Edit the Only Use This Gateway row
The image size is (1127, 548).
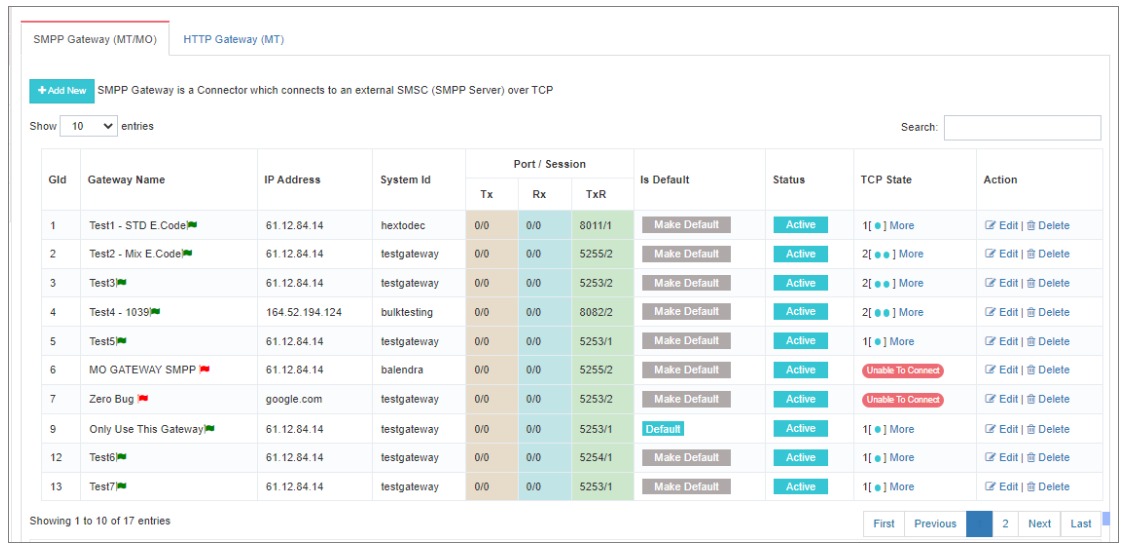pyautogui.click(x=1001, y=429)
